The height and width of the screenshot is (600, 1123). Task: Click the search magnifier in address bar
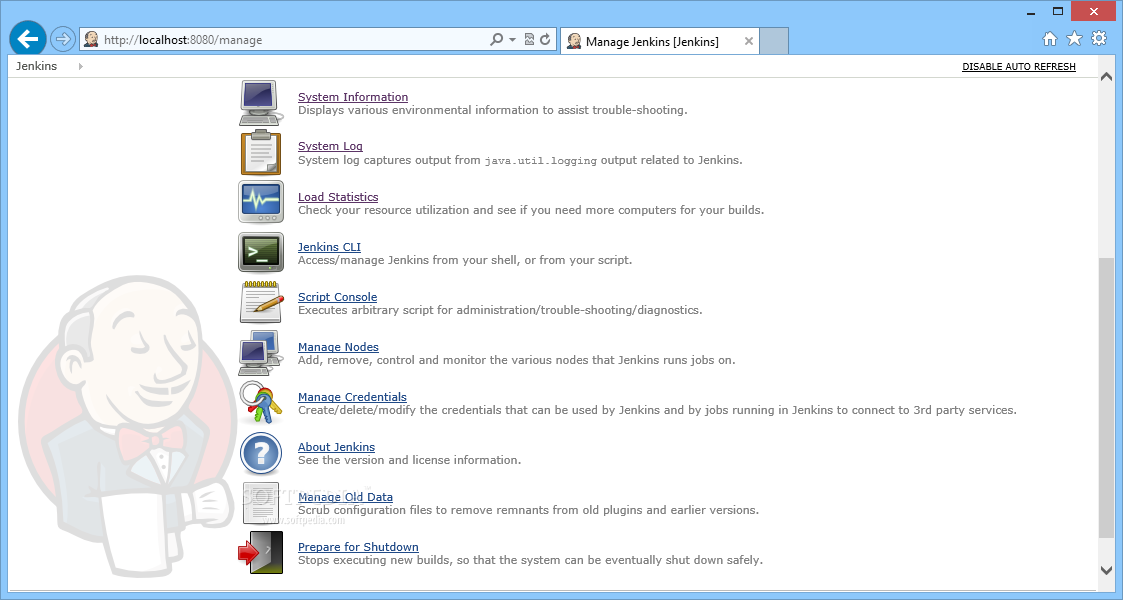point(496,39)
